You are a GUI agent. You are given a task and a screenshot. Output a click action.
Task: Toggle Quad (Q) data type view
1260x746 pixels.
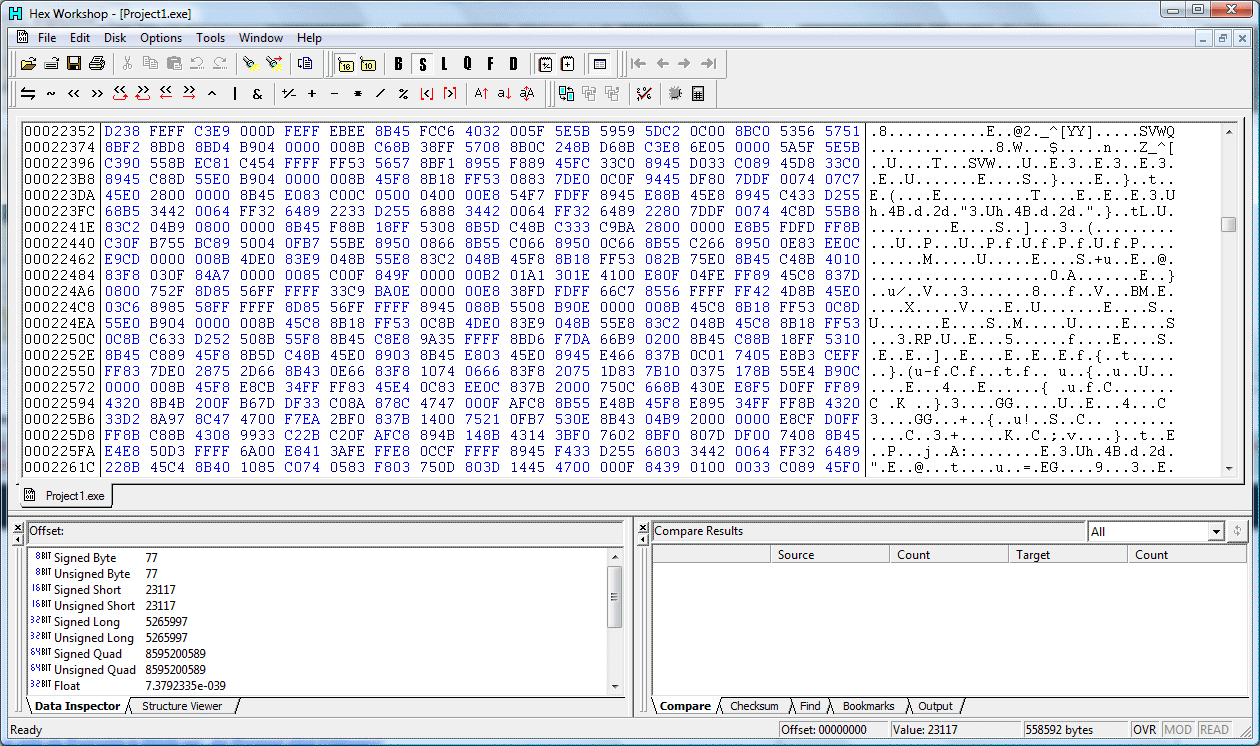[x=467, y=64]
